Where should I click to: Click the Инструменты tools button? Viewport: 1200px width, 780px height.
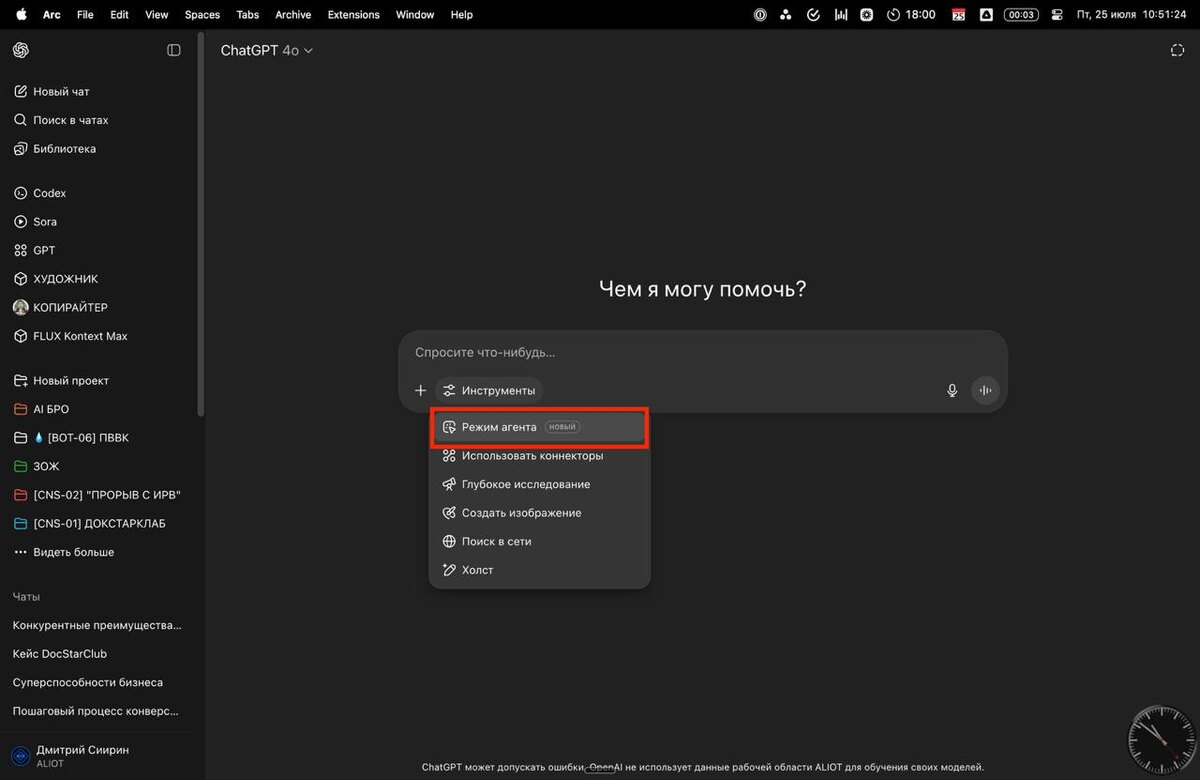click(489, 390)
